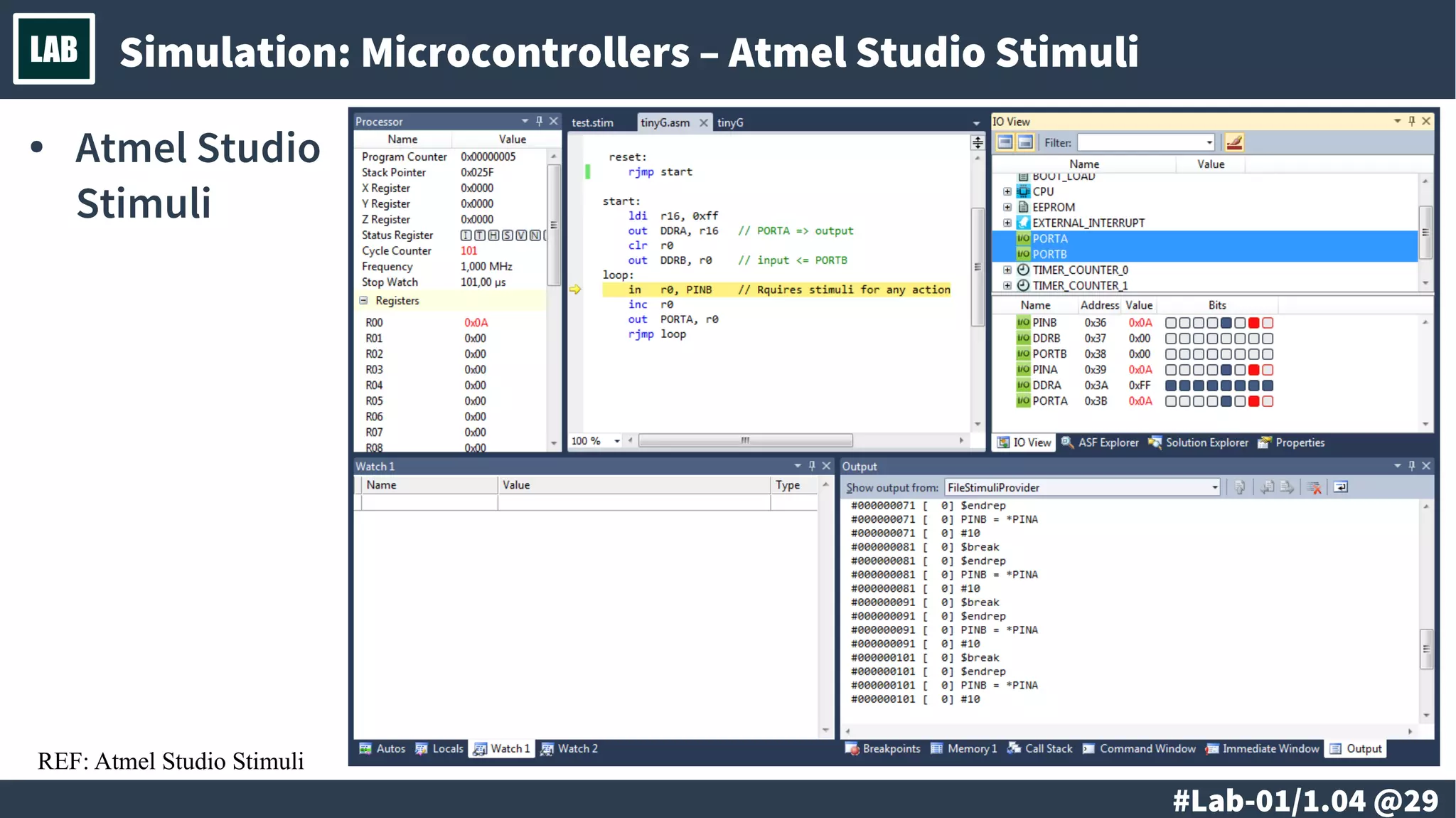The image size is (1456, 818).
Task: Click the Autos tab
Action: [x=382, y=748]
